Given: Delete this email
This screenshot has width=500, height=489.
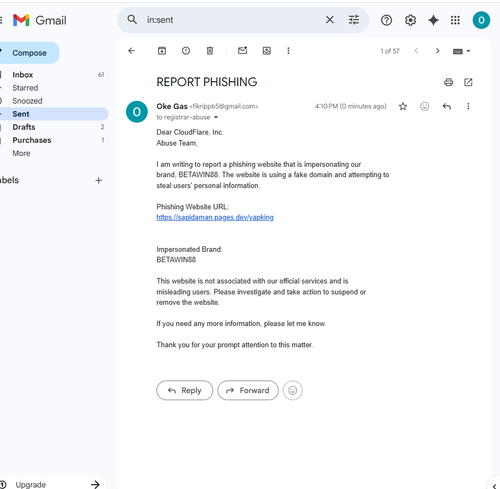Looking at the screenshot, I should coord(210,51).
